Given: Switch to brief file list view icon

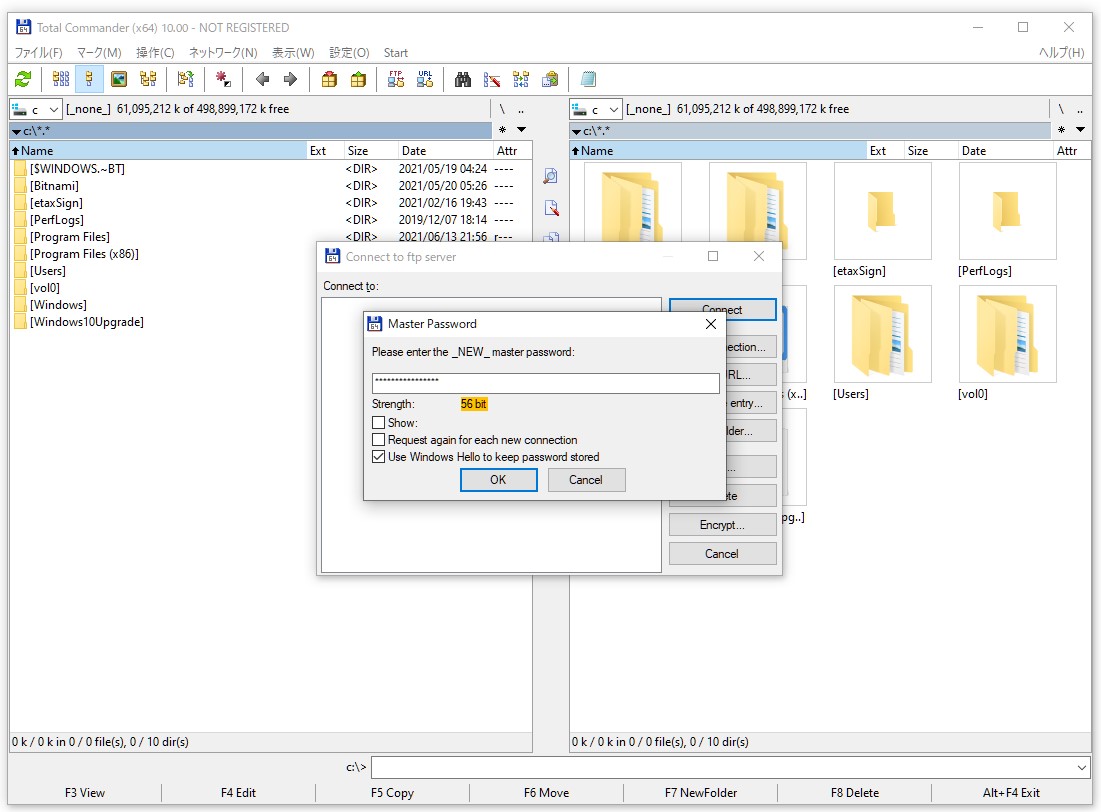Looking at the screenshot, I should [x=61, y=79].
